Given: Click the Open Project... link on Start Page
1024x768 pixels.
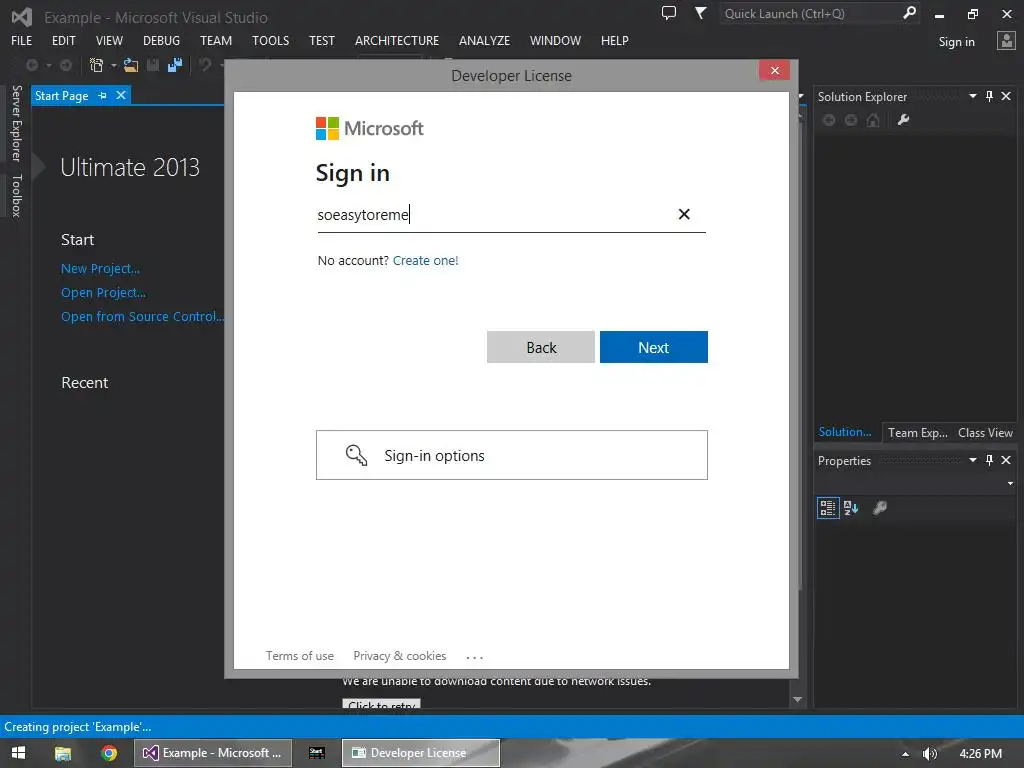Looking at the screenshot, I should point(103,293).
